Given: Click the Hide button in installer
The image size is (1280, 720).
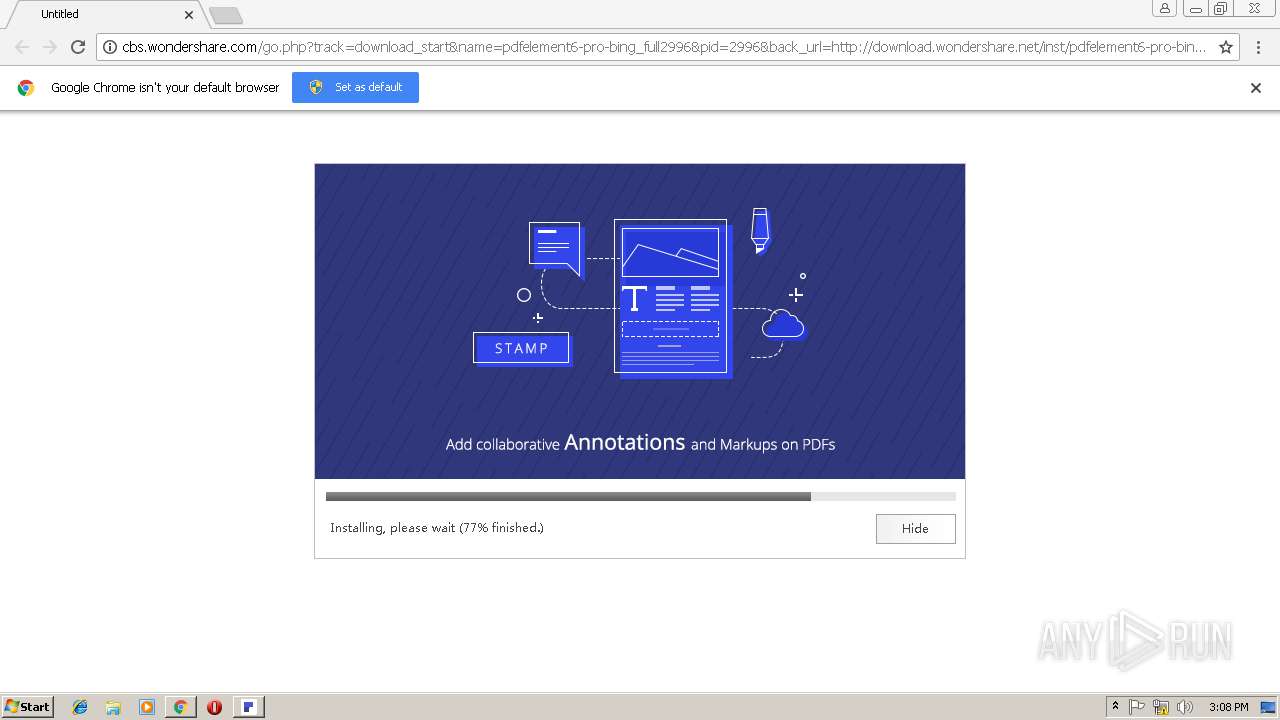Looking at the screenshot, I should point(915,529).
